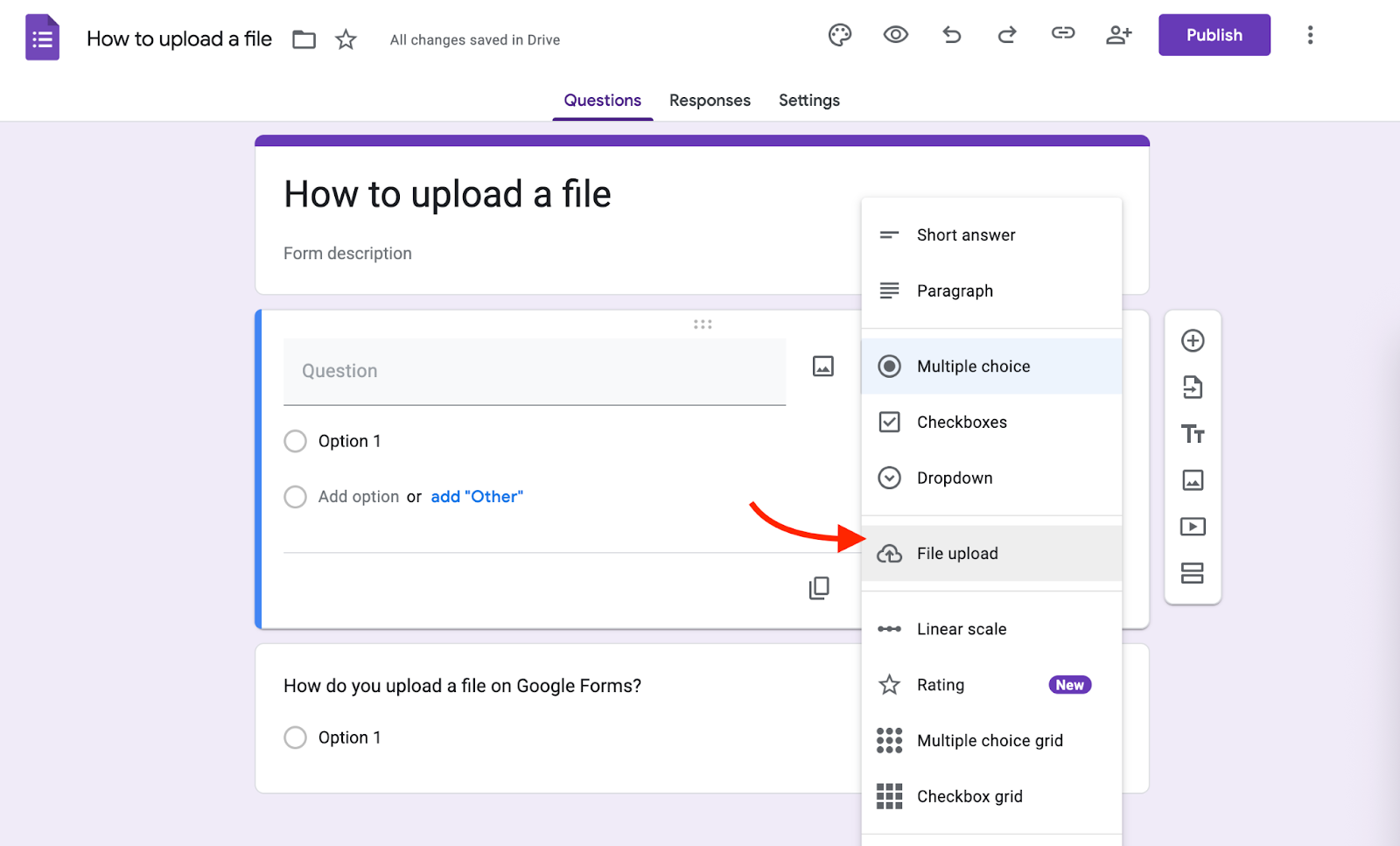The width and height of the screenshot is (1400, 846).
Task: Copy responder link via the link icon
Action: pos(1062,34)
